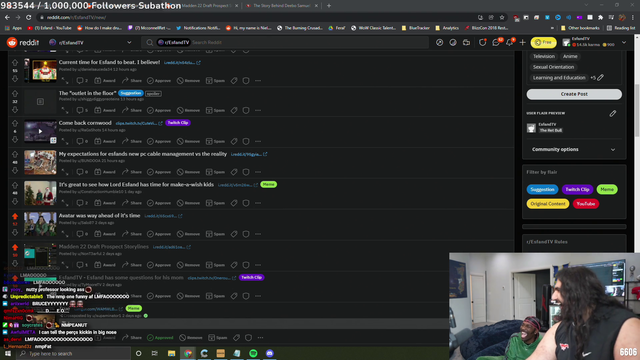The width and height of the screenshot is (640, 360).
Task: Award the 'make-a-wish kids' post
Action: (105, 203)
